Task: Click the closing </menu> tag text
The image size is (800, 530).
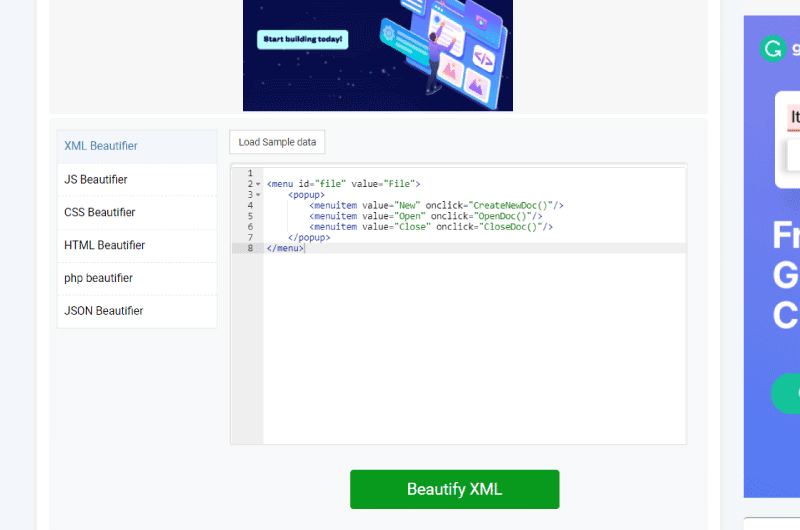Action: (285, 248)
